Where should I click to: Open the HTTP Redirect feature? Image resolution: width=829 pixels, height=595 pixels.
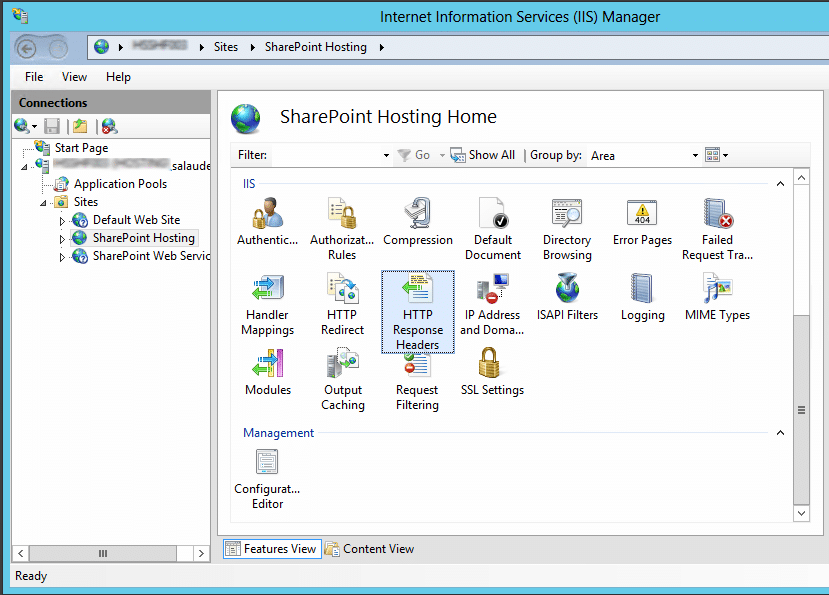343,293
